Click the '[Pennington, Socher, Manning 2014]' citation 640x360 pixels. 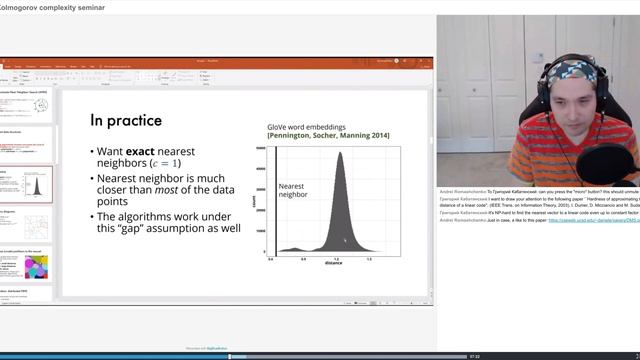coord(328,136)
